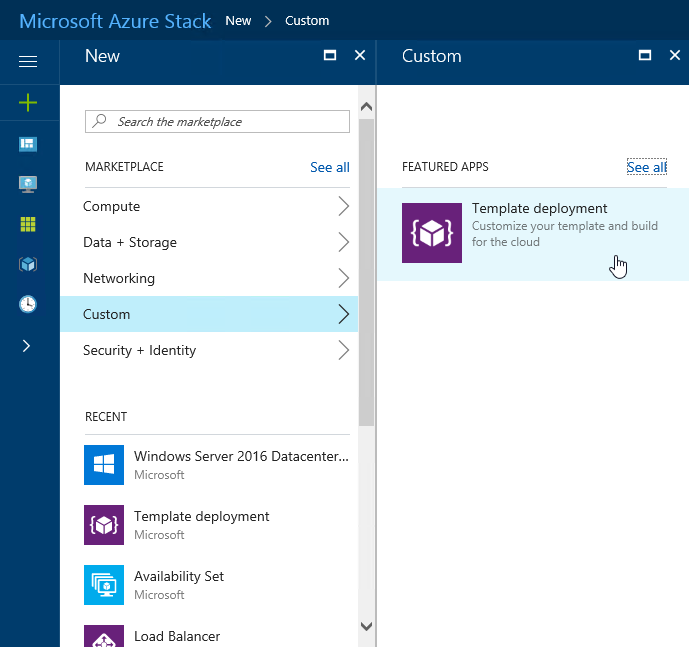Maximize the New blade

(x=330, y=55)
